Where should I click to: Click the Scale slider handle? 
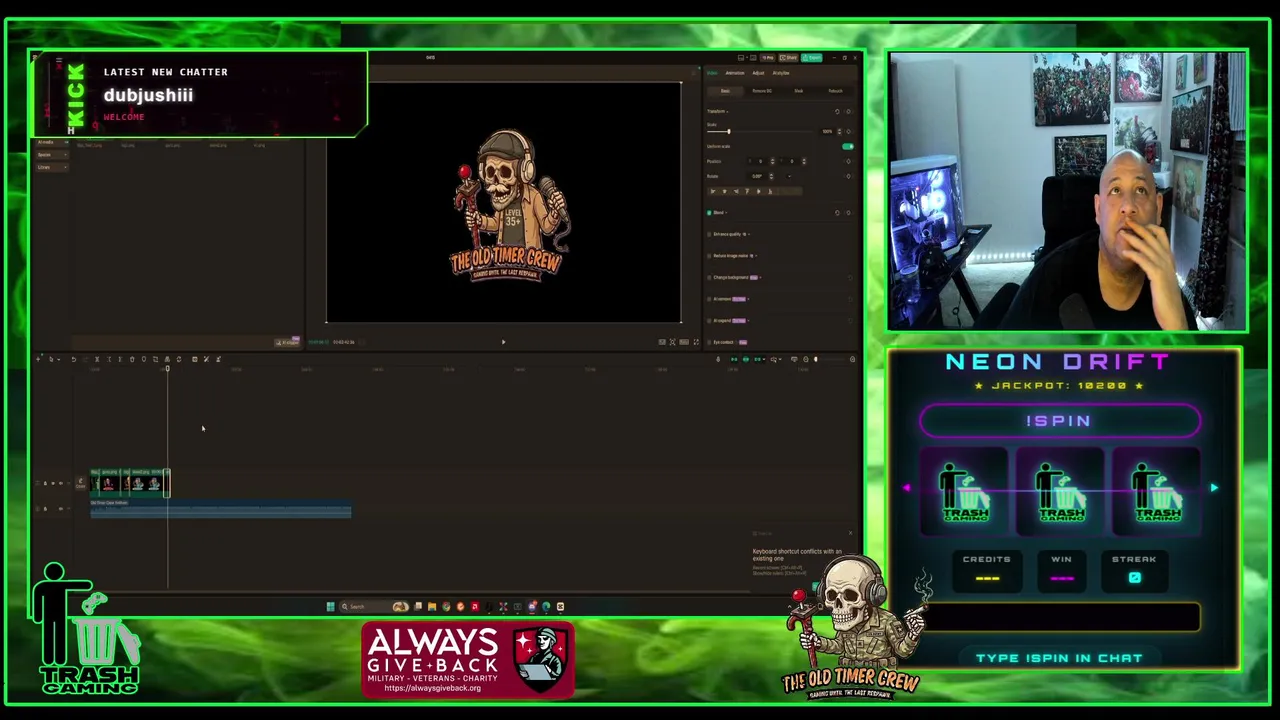tap(729, 131)
